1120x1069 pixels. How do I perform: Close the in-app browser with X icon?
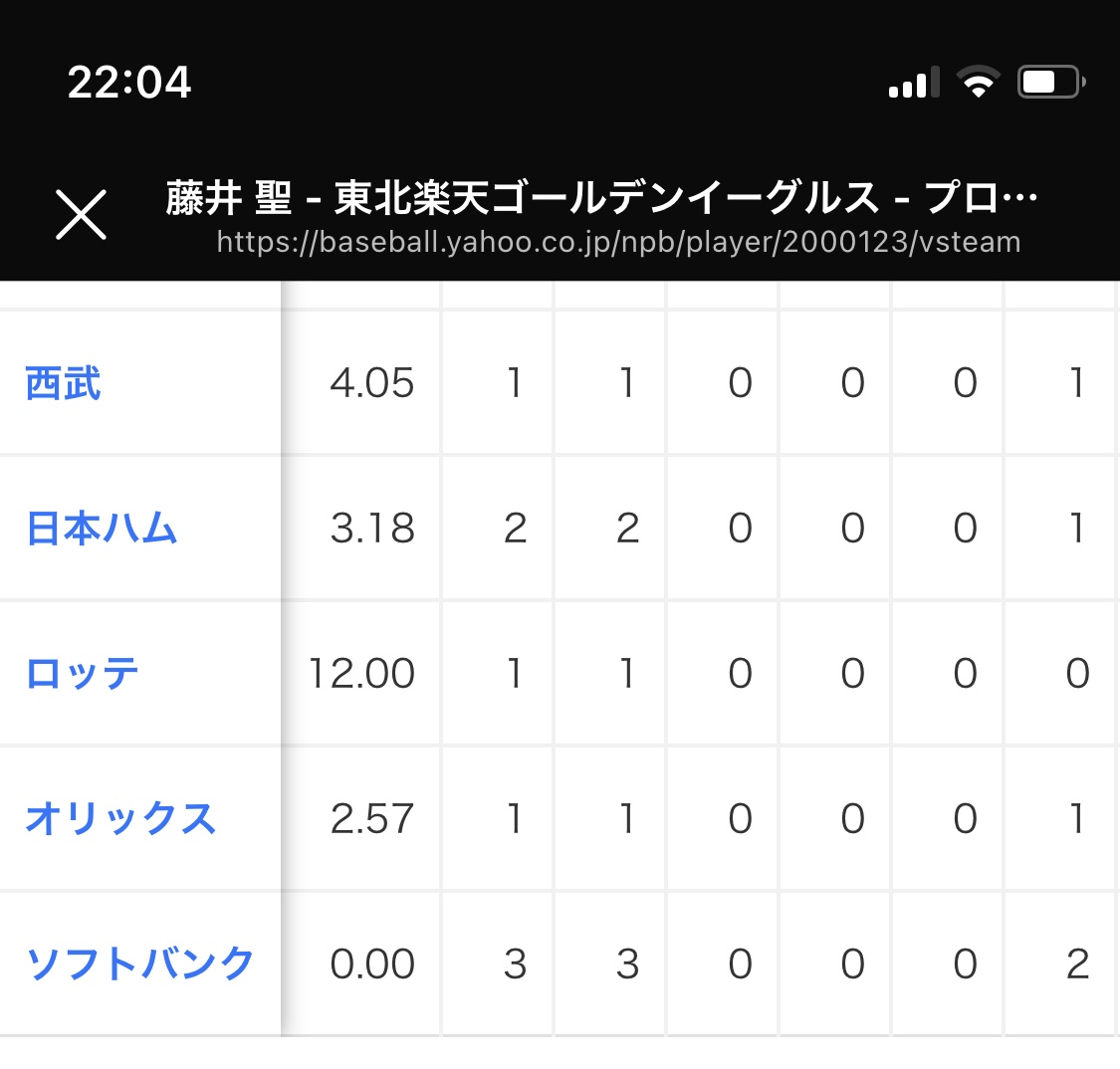(x=81, y=214)
